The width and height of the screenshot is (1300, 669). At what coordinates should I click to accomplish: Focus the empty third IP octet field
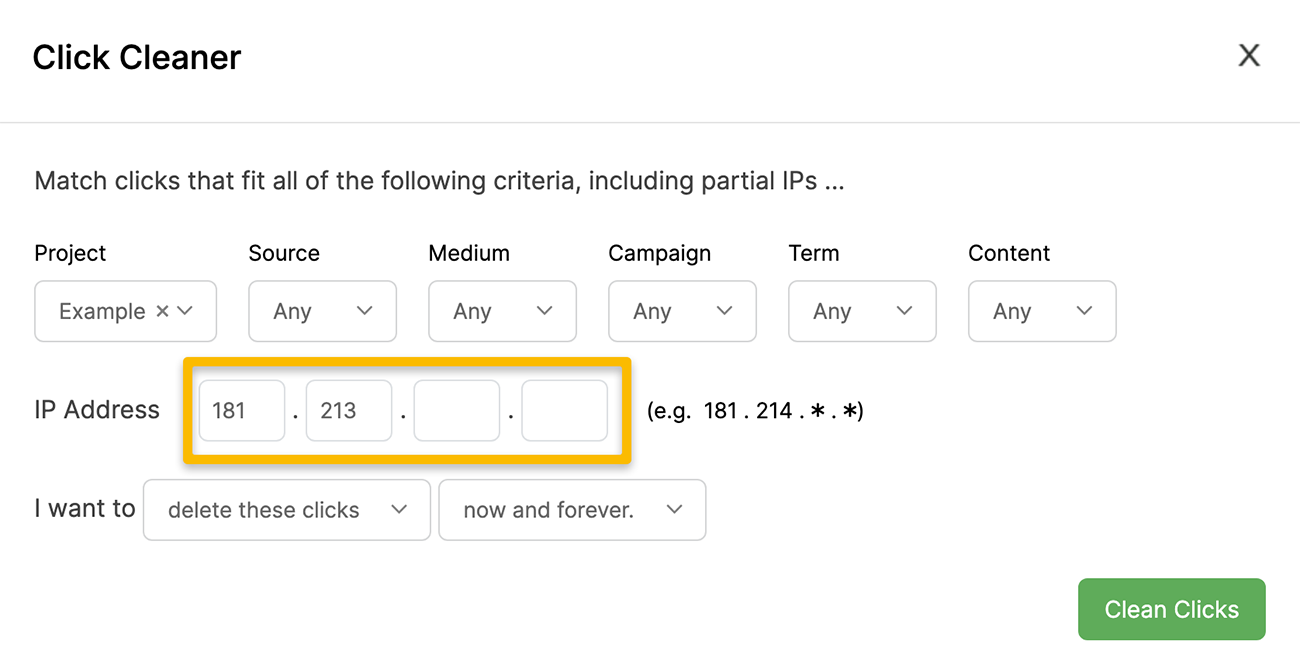point(457,410)
